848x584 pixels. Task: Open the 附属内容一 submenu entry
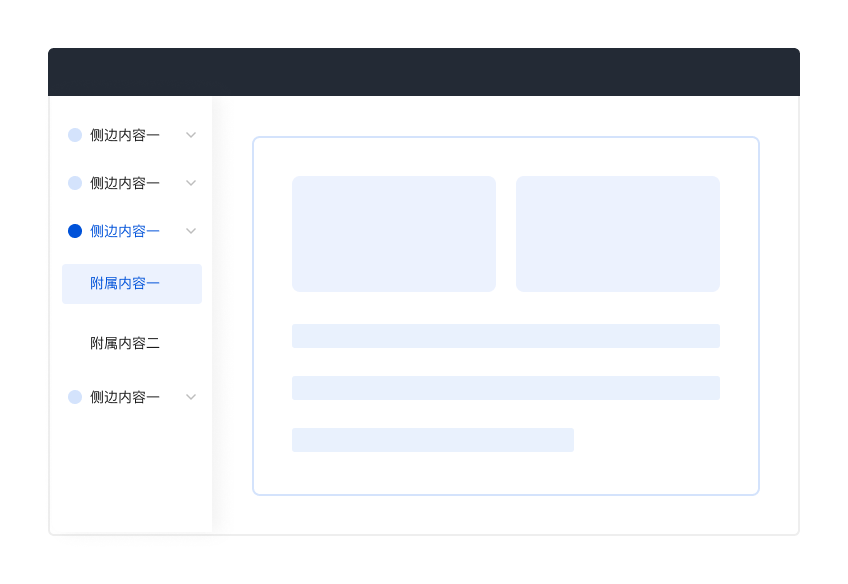pos(132,284)
